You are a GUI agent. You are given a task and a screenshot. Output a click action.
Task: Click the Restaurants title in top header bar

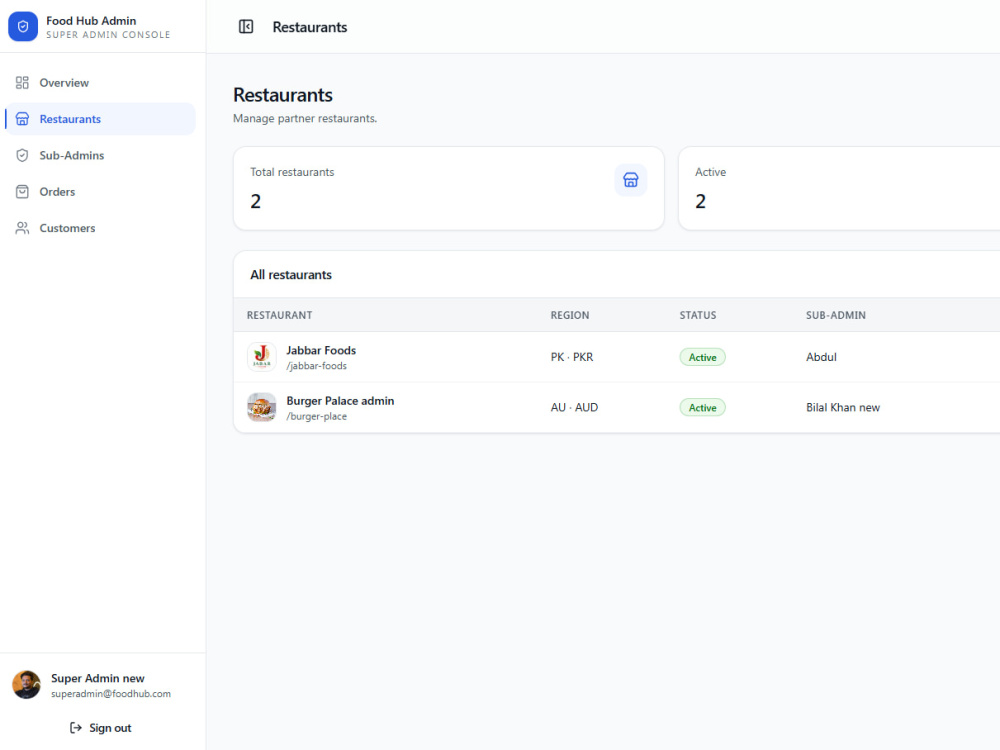[x=310, y=27]
